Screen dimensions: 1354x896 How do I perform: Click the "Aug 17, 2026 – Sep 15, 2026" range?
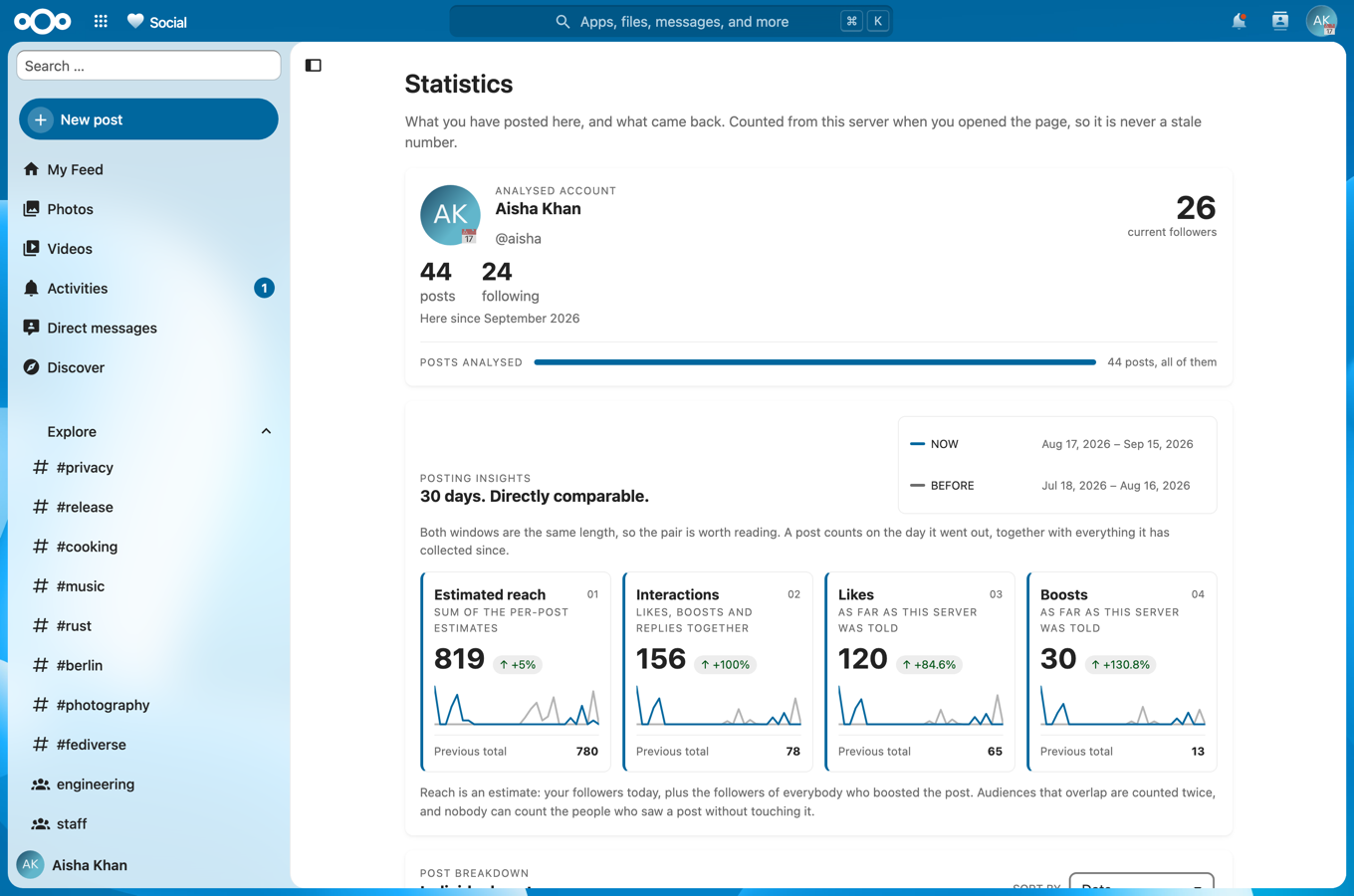[1117, 444]
